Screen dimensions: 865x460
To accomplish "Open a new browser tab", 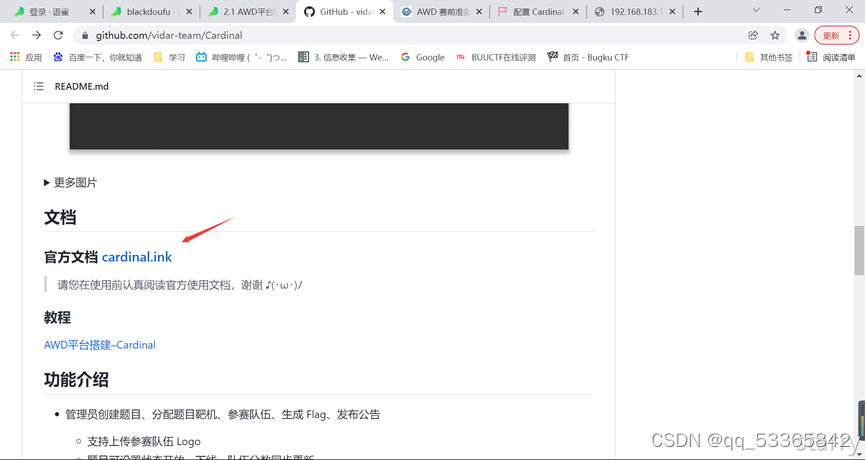I will [x=698, y=12].
